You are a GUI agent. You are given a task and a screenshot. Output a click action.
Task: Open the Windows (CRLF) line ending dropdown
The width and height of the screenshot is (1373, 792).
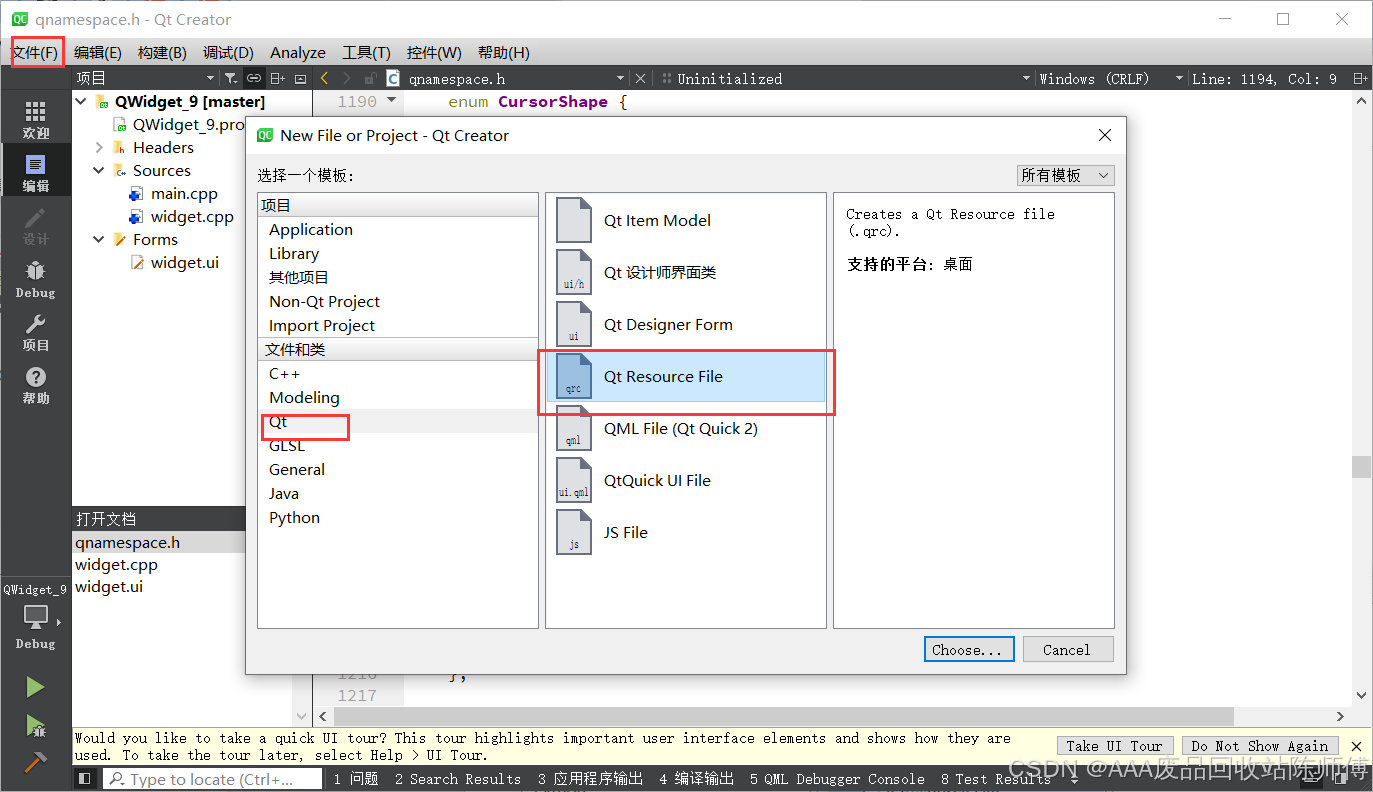1110,78
